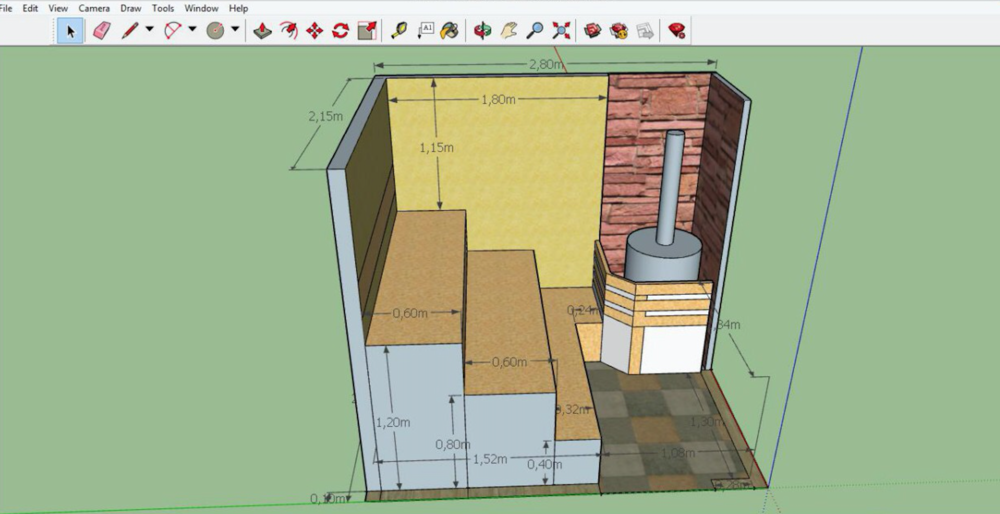Click the Zoom Extents icon
Image resolution: width=1000 pixels, height=514 pixels.
[561, 30]
